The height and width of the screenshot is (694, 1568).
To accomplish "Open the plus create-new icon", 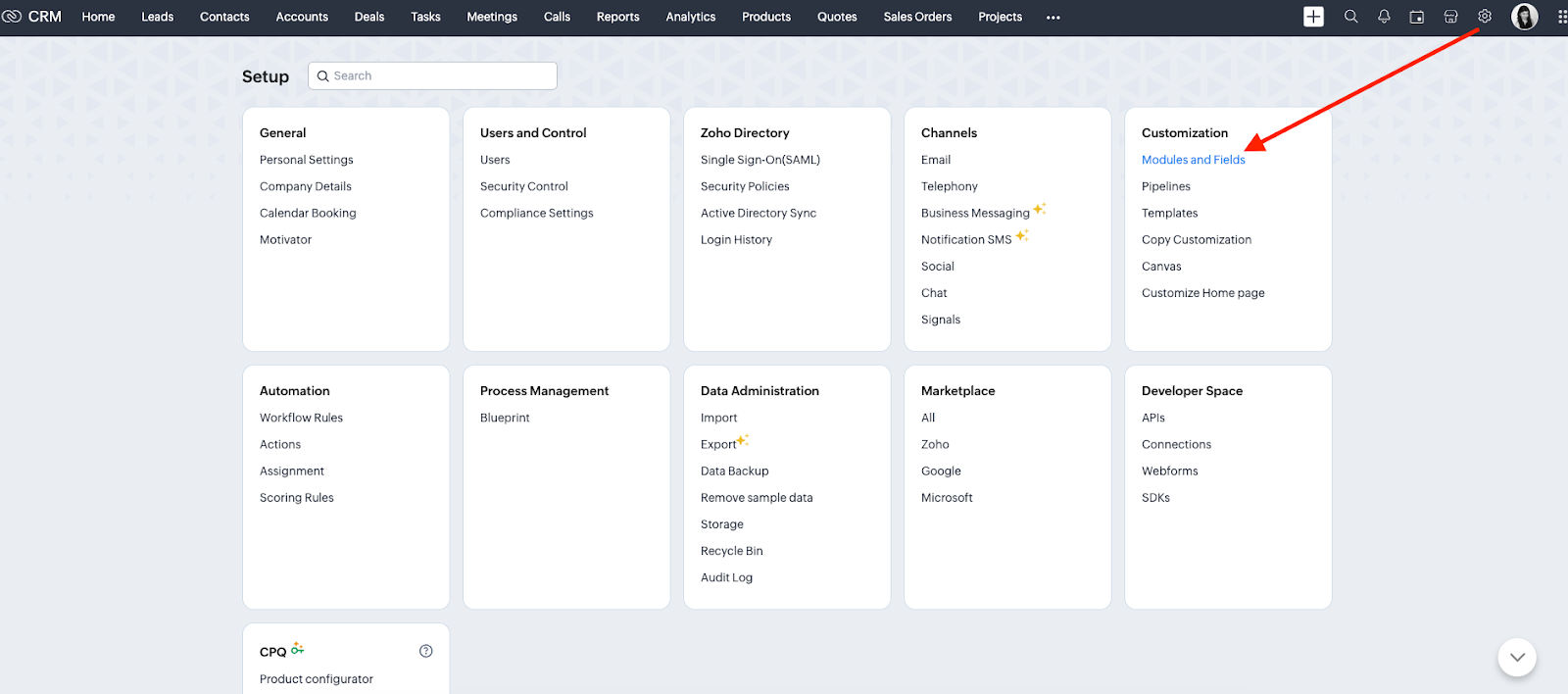I will coord(1314,17).
